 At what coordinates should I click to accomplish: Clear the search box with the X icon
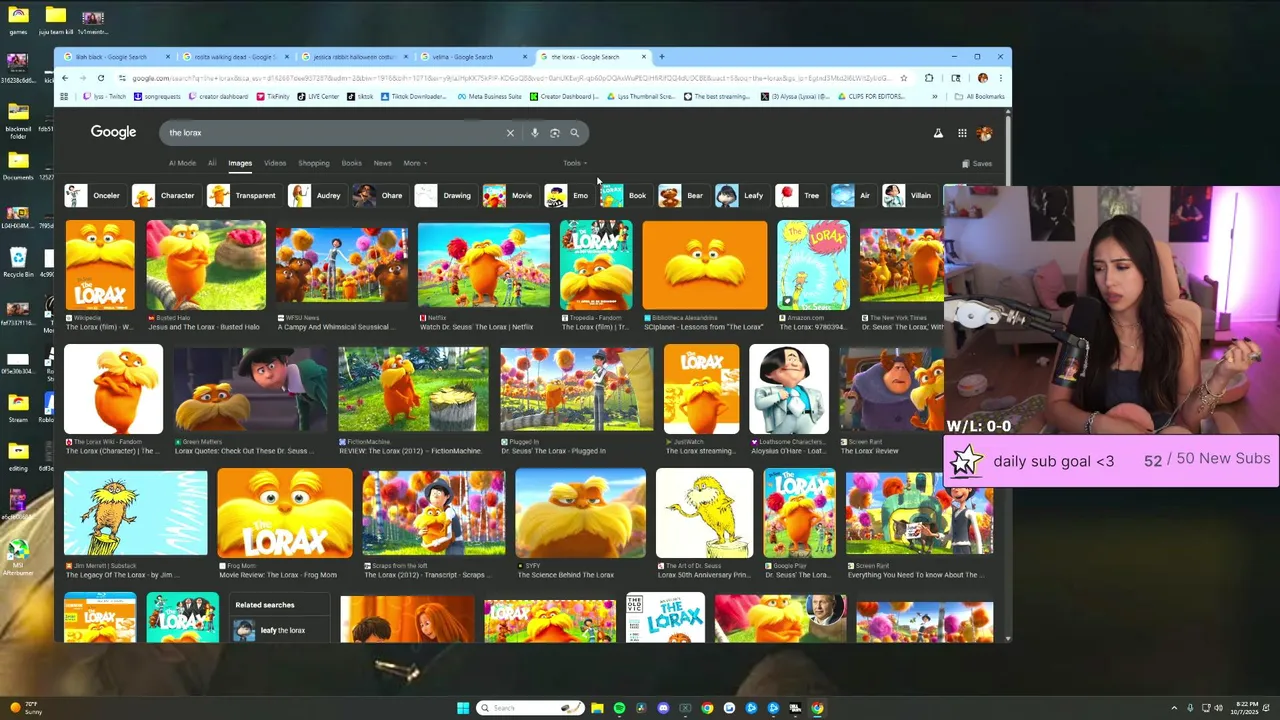click(510, 133)
